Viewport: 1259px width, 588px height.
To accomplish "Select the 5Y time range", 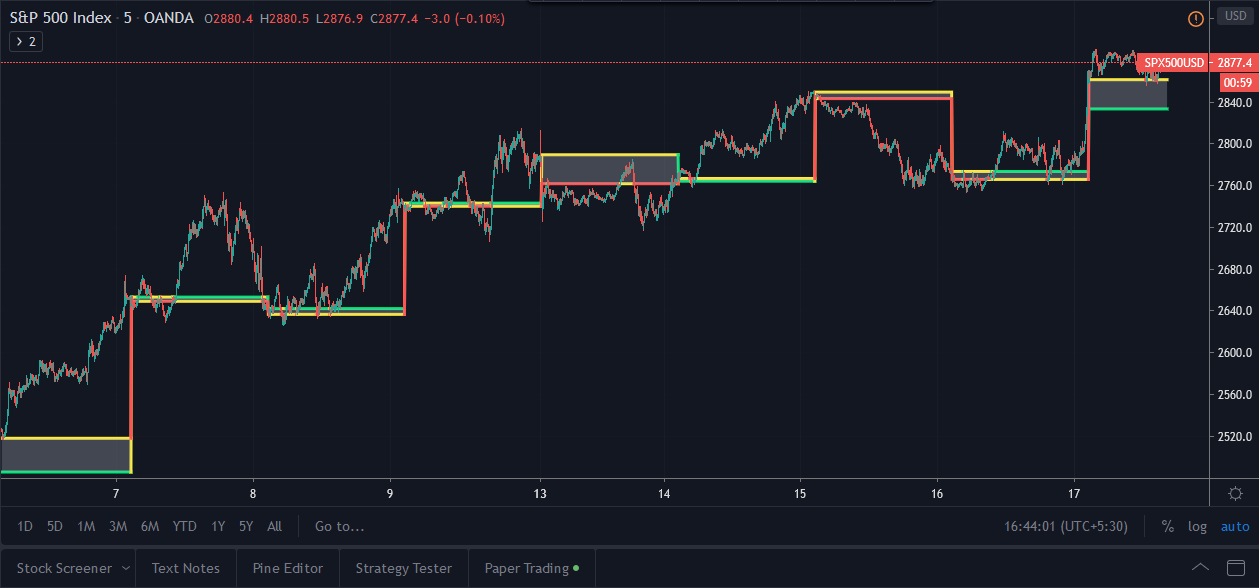I will tap(246, 526).
